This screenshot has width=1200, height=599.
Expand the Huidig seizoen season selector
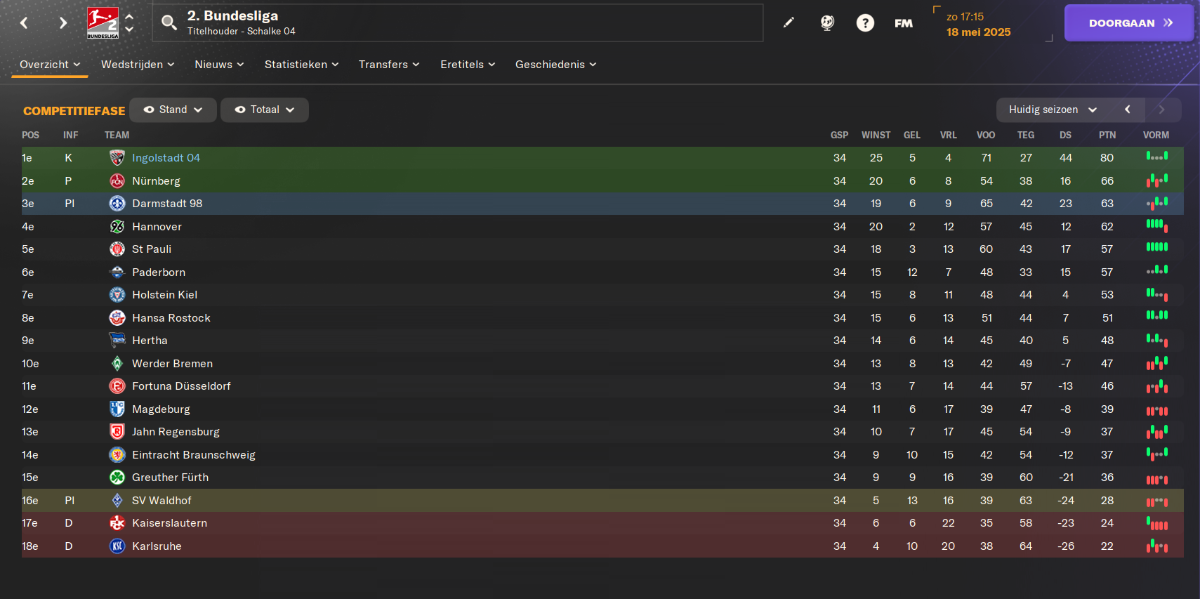1052,110
